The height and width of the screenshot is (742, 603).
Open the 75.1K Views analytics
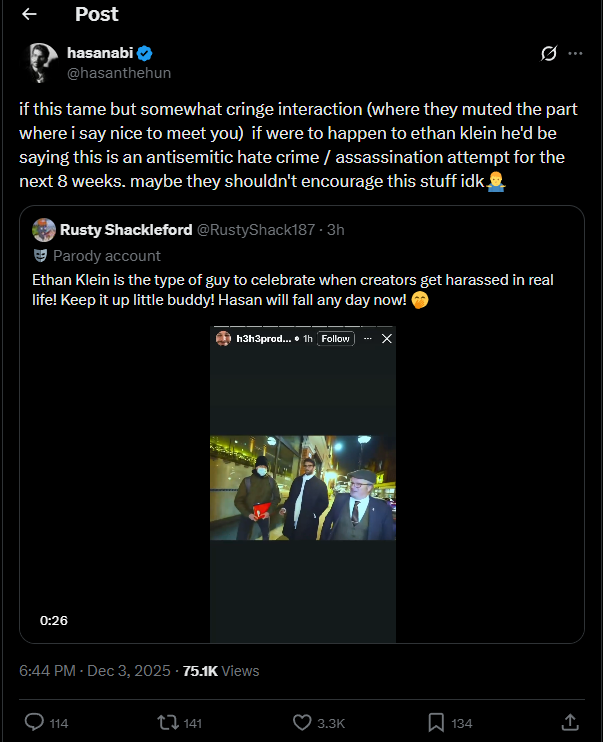pyautogui.click(x=221, y=671)
